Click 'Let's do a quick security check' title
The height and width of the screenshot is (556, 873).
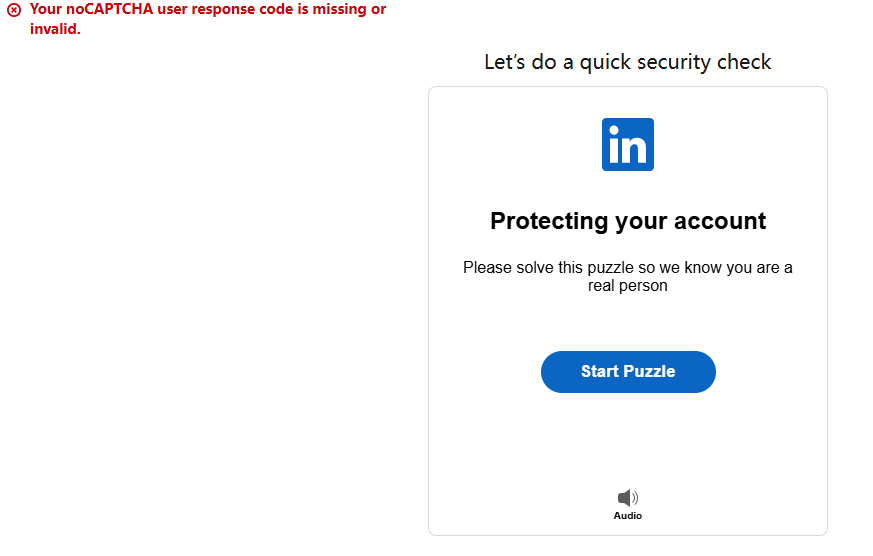627,62
